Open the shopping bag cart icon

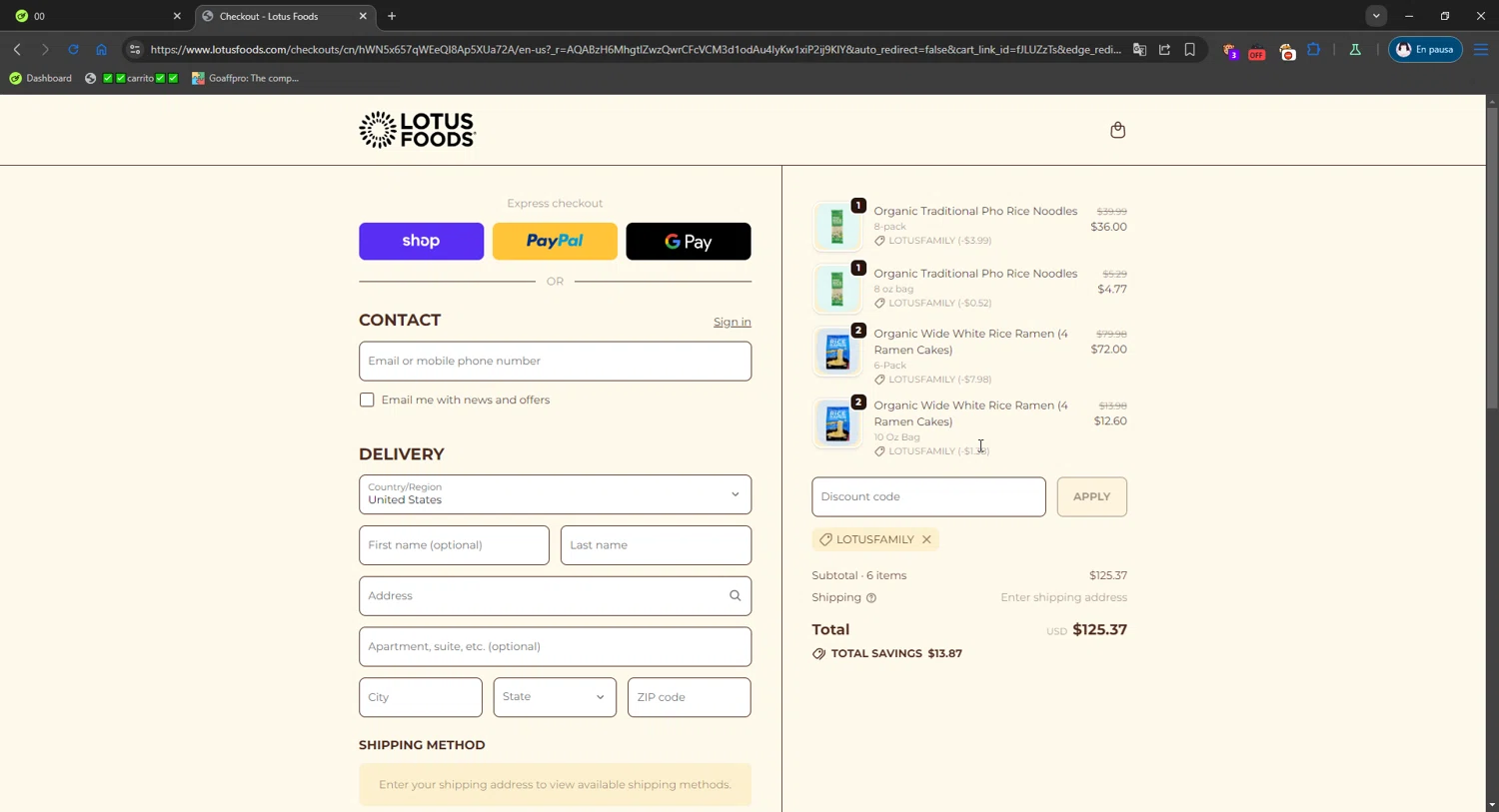[1117, 130]
